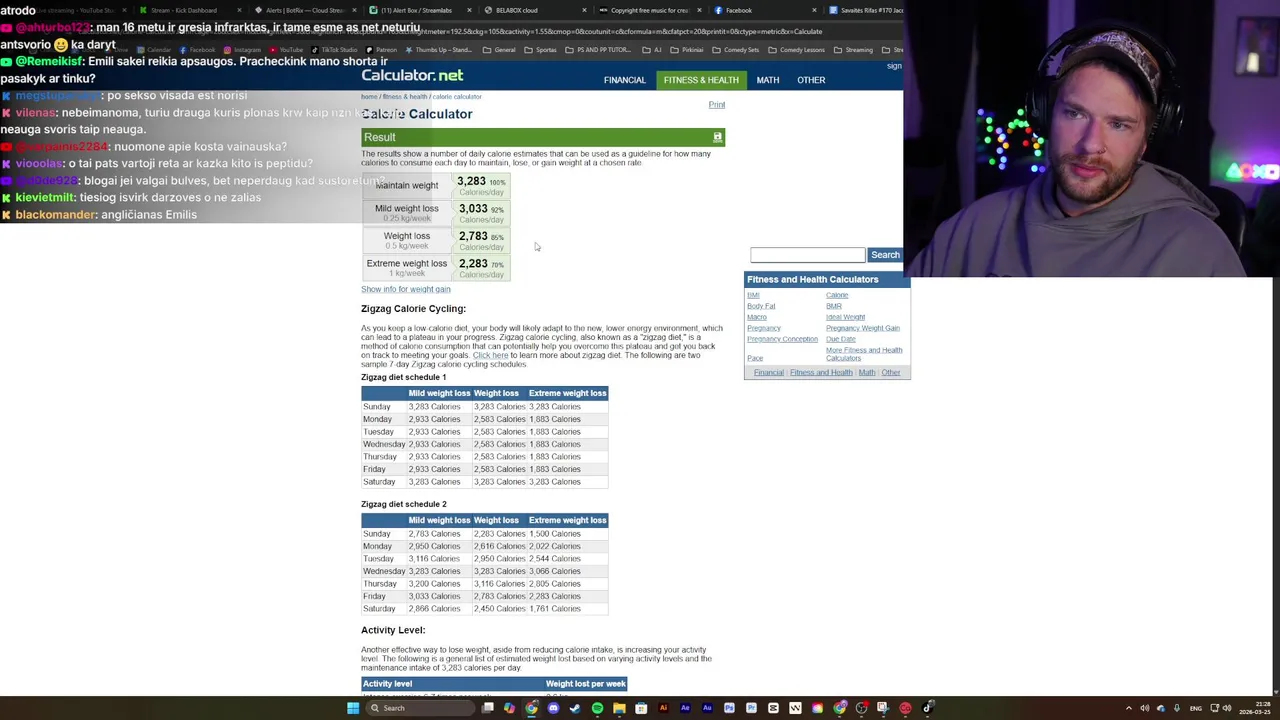Open MATH menu on Calculator.net

[768, 80]
